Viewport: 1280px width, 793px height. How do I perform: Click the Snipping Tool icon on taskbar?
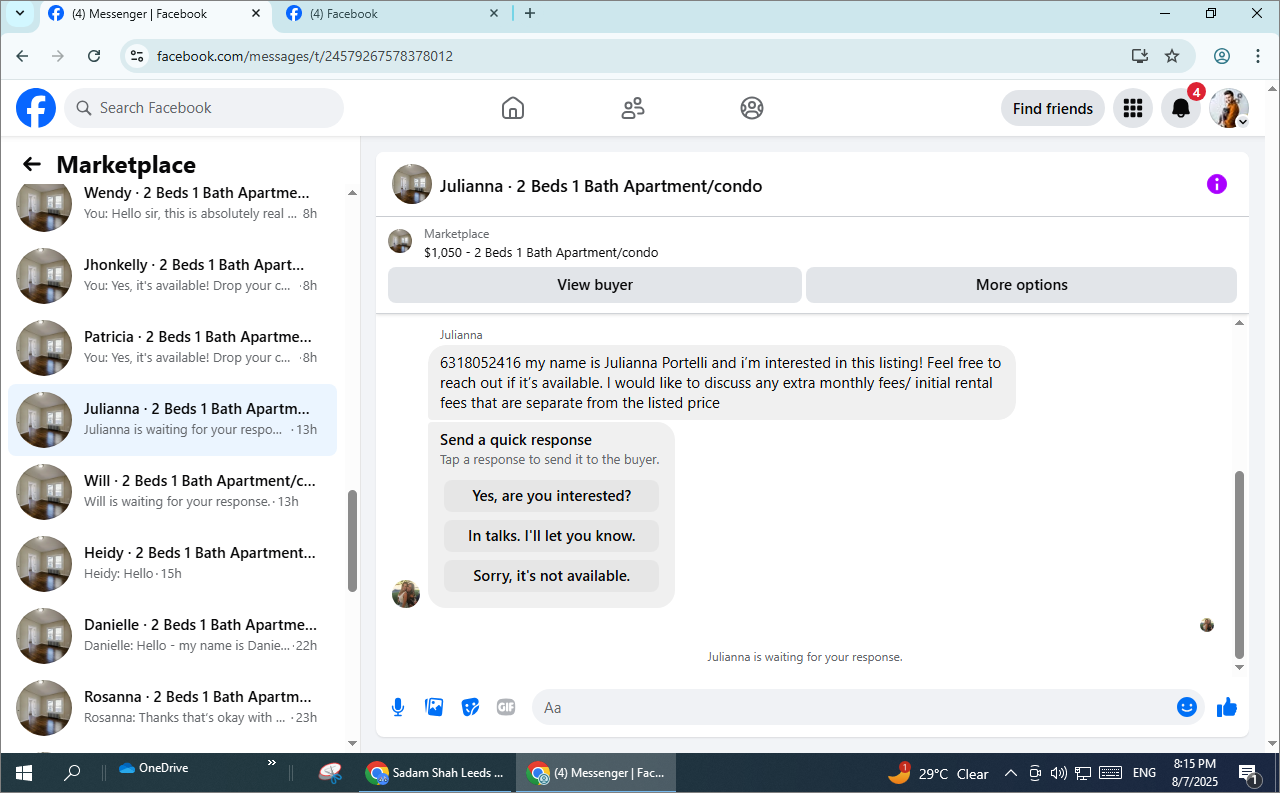pos(330,773)
